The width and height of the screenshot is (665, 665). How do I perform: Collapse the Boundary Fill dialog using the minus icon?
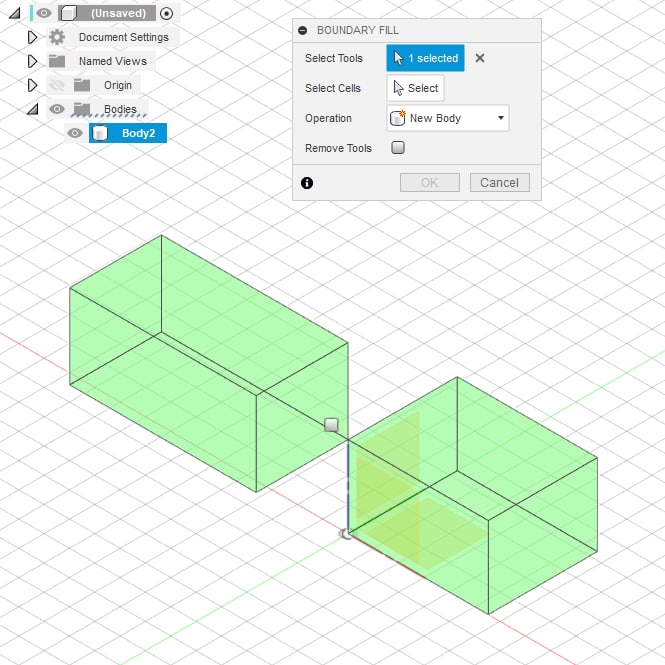(x=302, y=31)
